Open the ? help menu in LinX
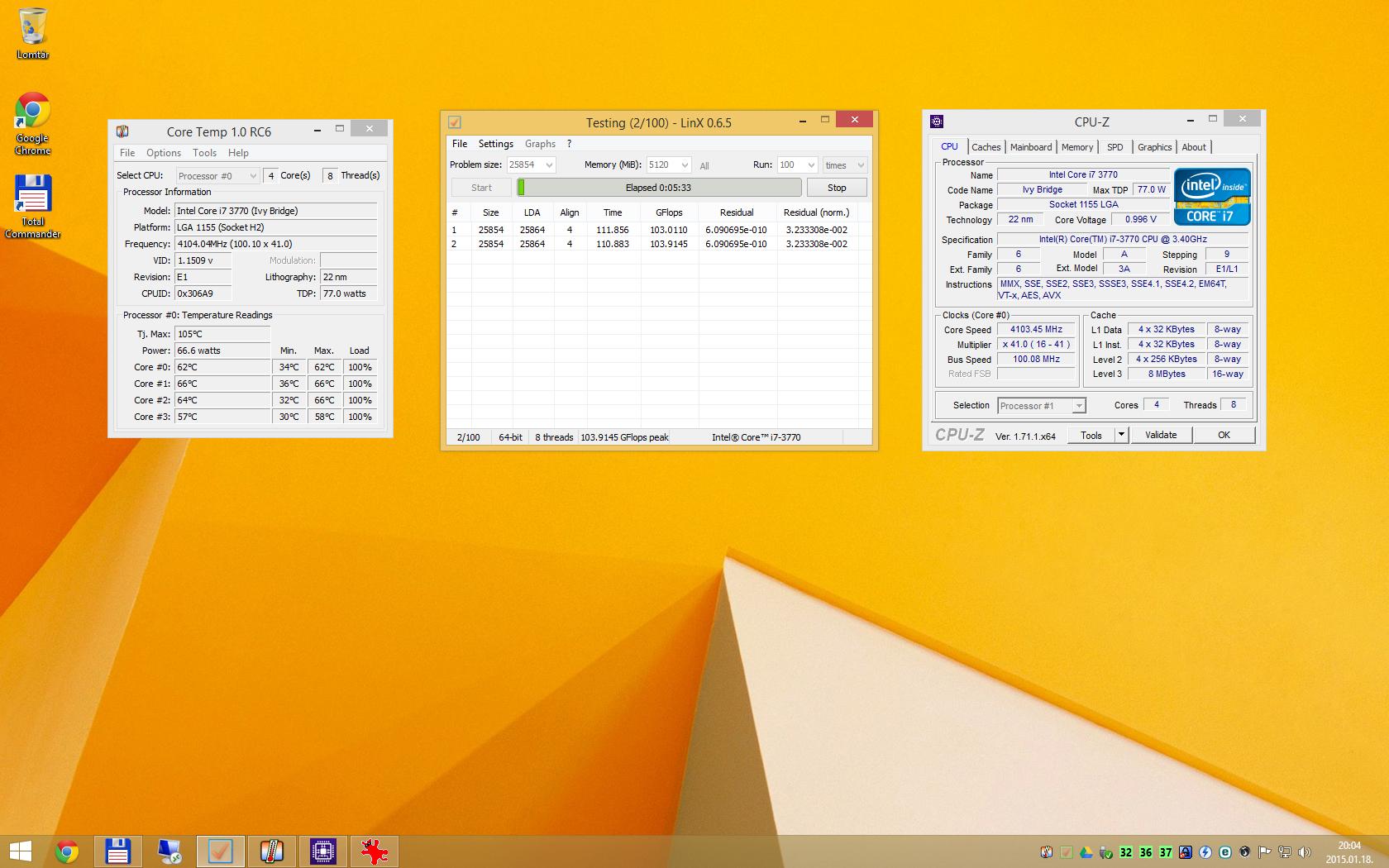Screen dimensions: 1389x868 (x=569, y=144)
